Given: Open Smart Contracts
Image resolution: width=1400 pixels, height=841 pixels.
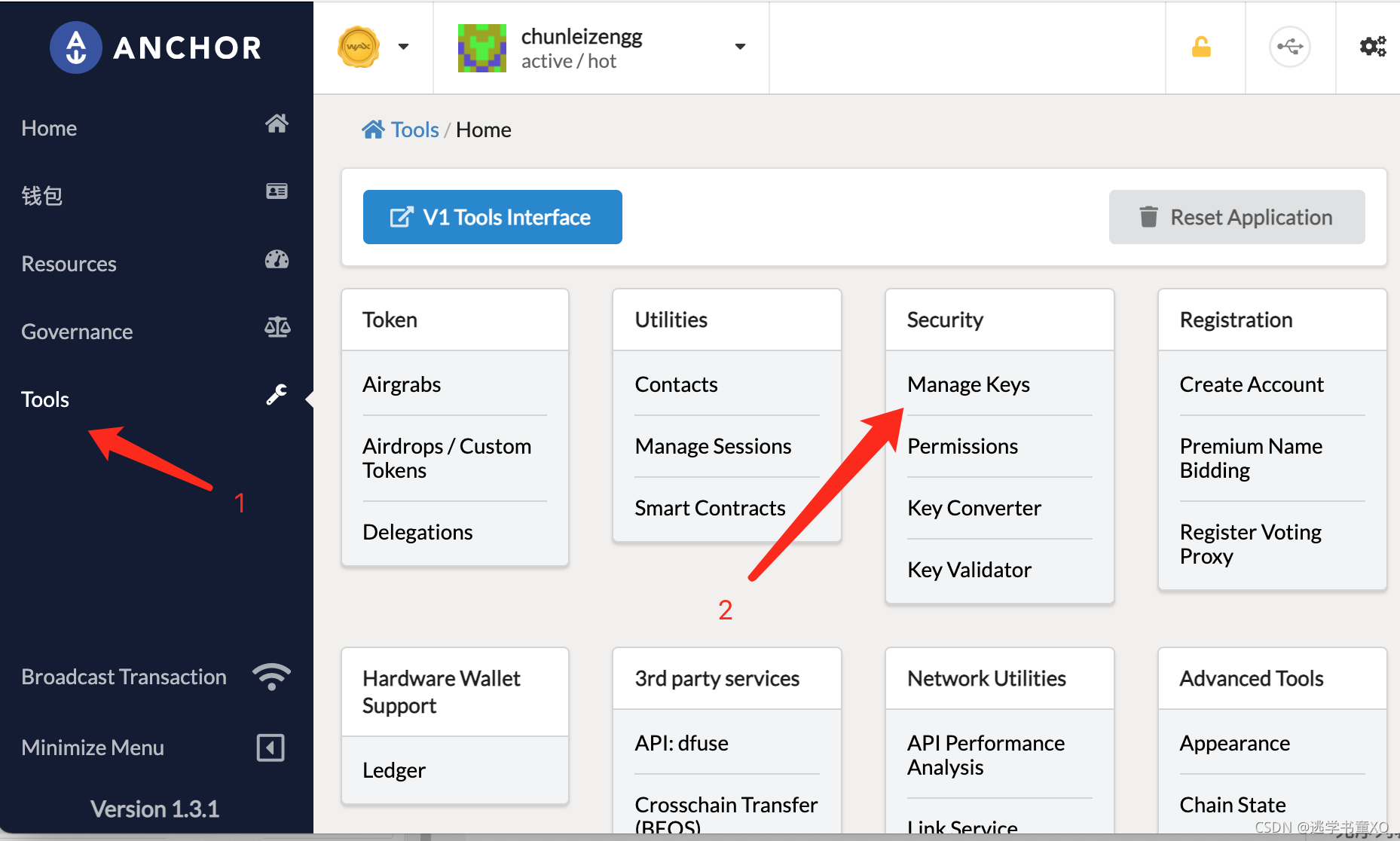Looking at the screenshot, I should pyautogui.click(x=710, y=508).
